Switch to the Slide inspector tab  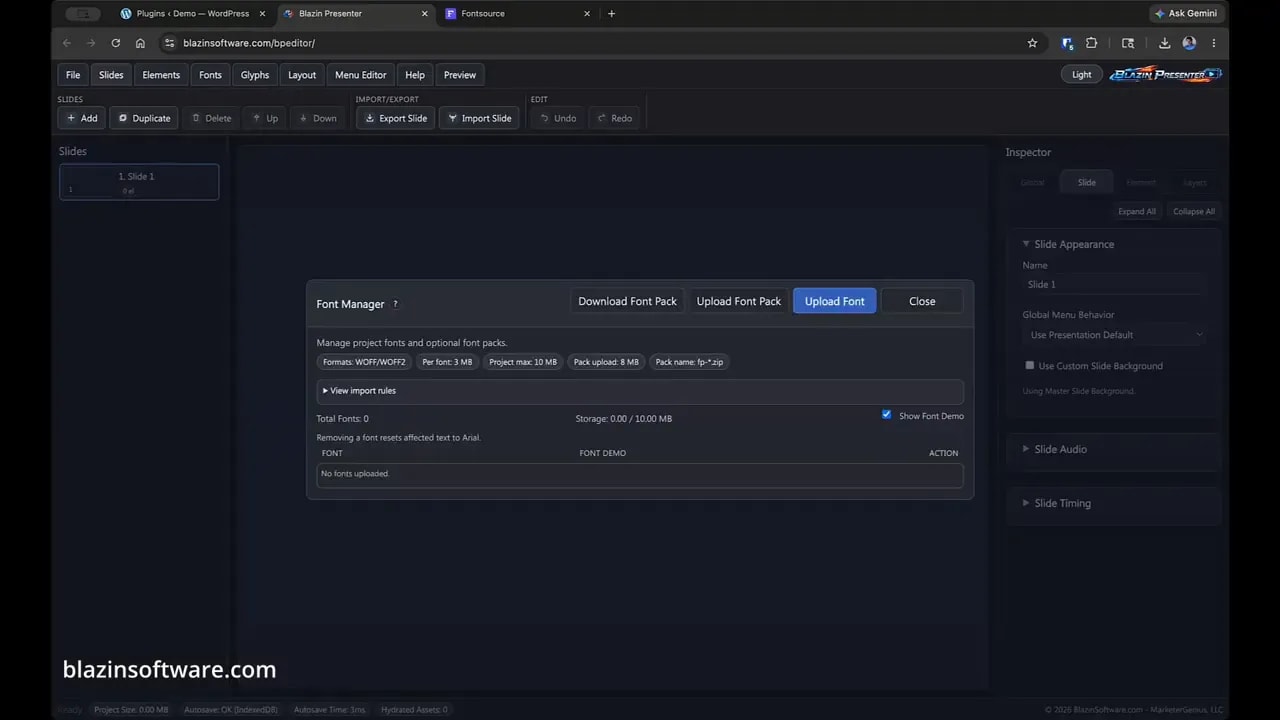1086,182
